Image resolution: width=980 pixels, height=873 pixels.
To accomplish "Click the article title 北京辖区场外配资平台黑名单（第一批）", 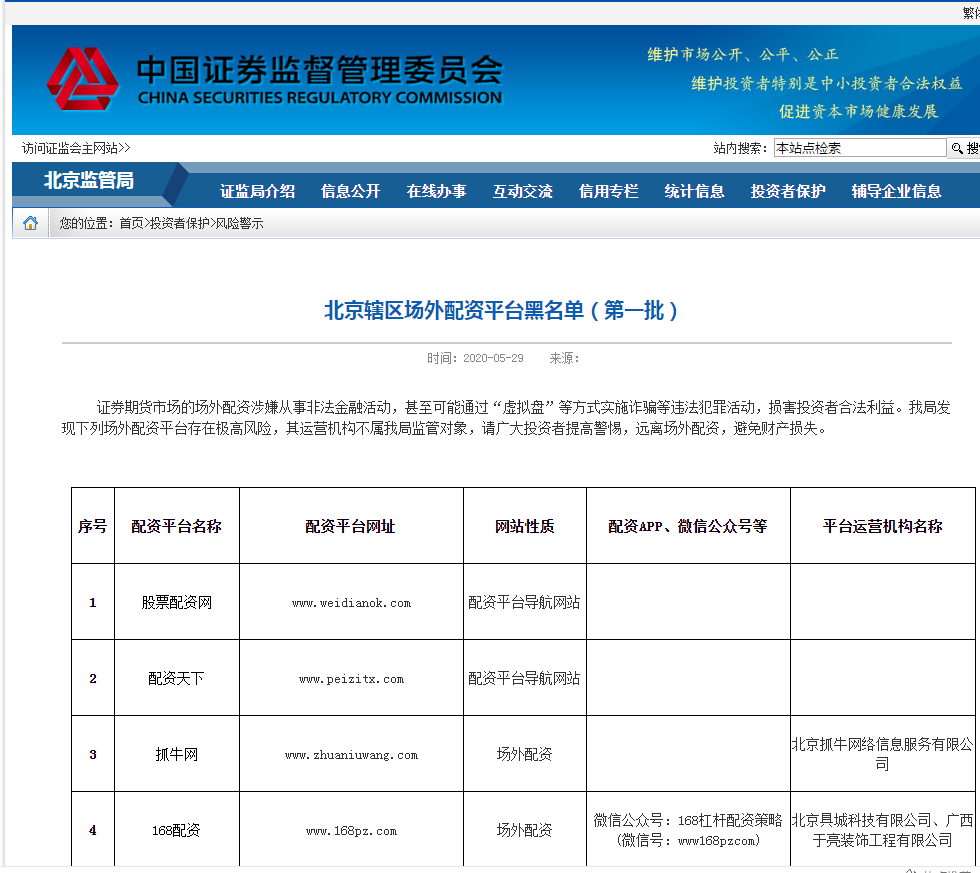I will pos(489,310).
